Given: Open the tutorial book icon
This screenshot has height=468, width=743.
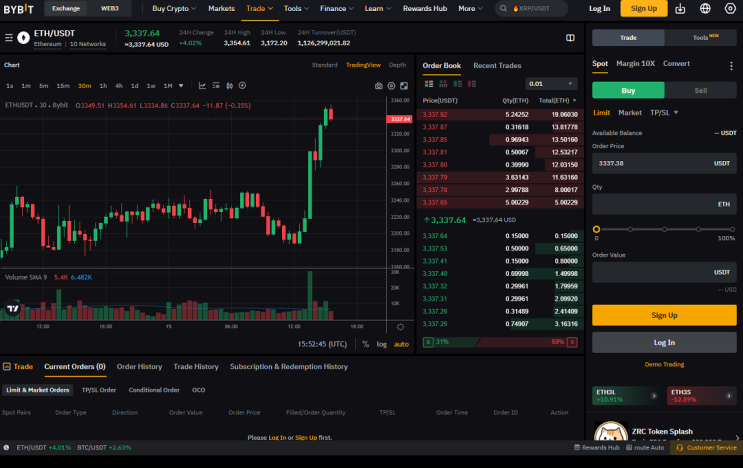Looking at the screenshot, I should tap(570, 38).
